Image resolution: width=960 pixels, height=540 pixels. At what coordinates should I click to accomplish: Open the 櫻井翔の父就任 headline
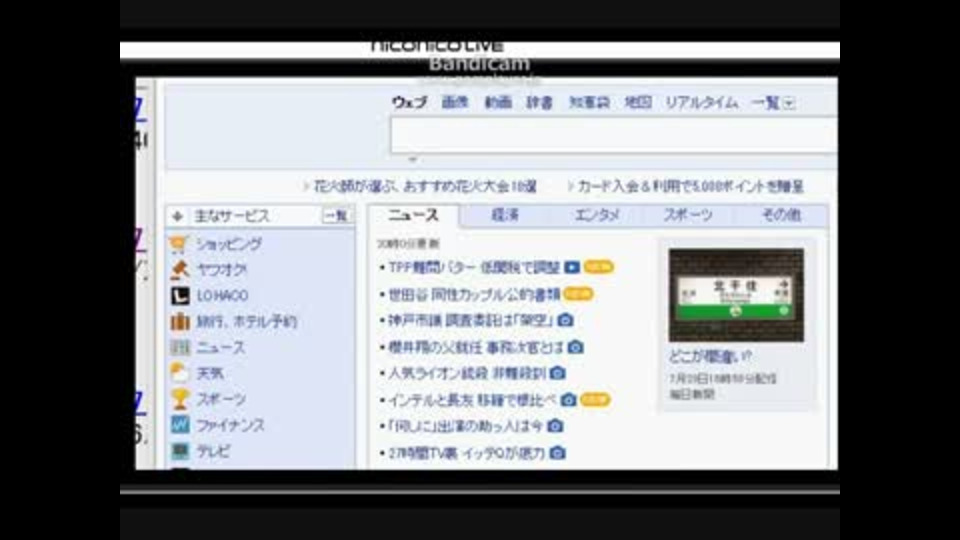pyautogui.click(x=476, y=347)
